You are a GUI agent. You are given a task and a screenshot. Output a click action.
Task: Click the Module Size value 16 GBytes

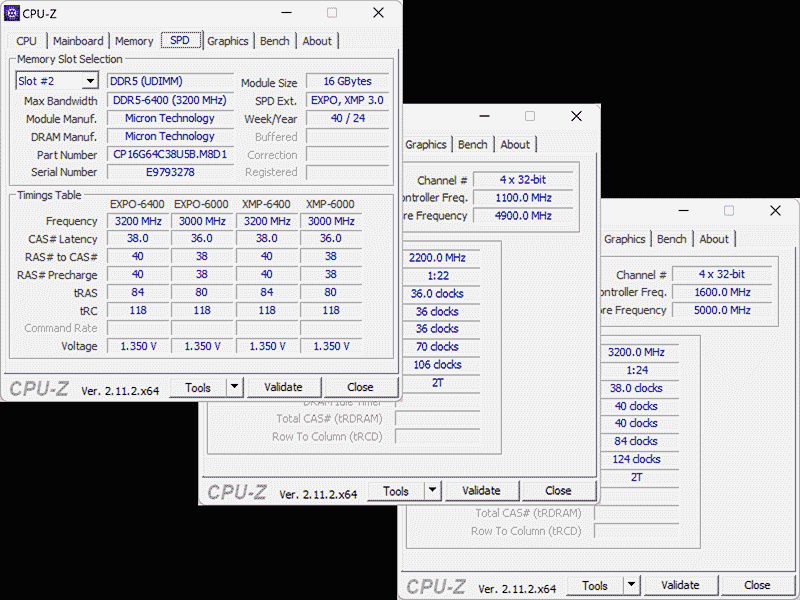click(x=347, y=81)
